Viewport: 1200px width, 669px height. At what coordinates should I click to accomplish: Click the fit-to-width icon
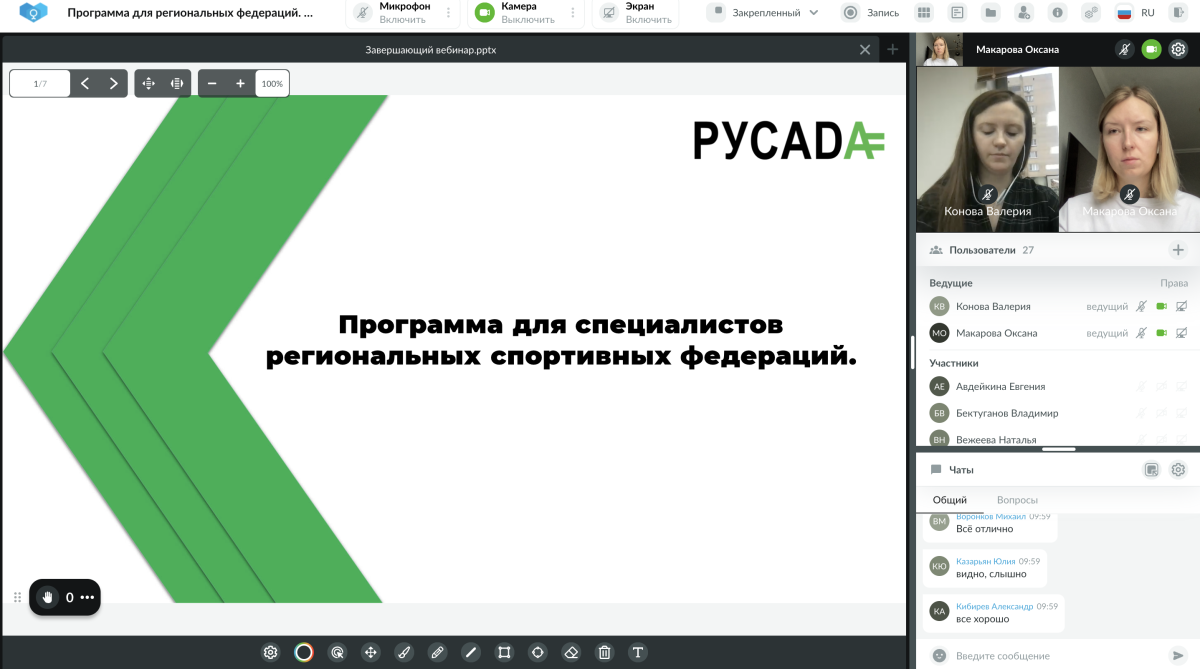tap(177, 84)
